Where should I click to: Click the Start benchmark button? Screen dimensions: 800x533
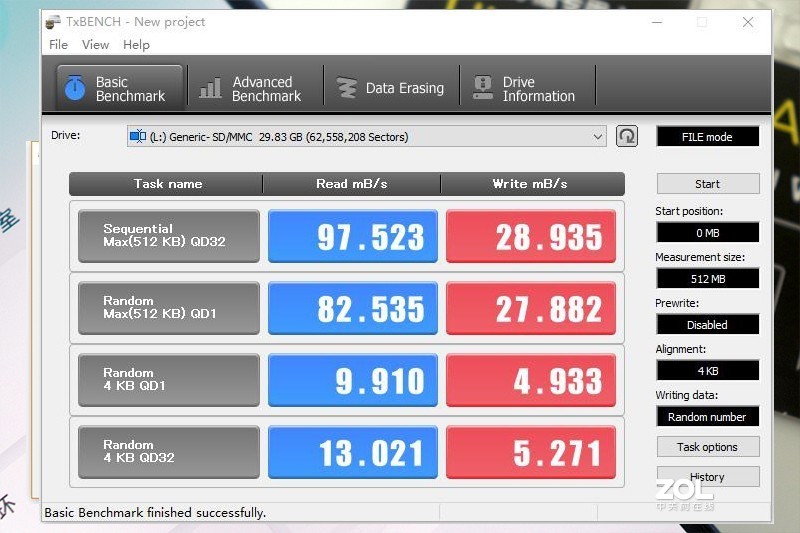pyautogui.click(x=708, y=184)
